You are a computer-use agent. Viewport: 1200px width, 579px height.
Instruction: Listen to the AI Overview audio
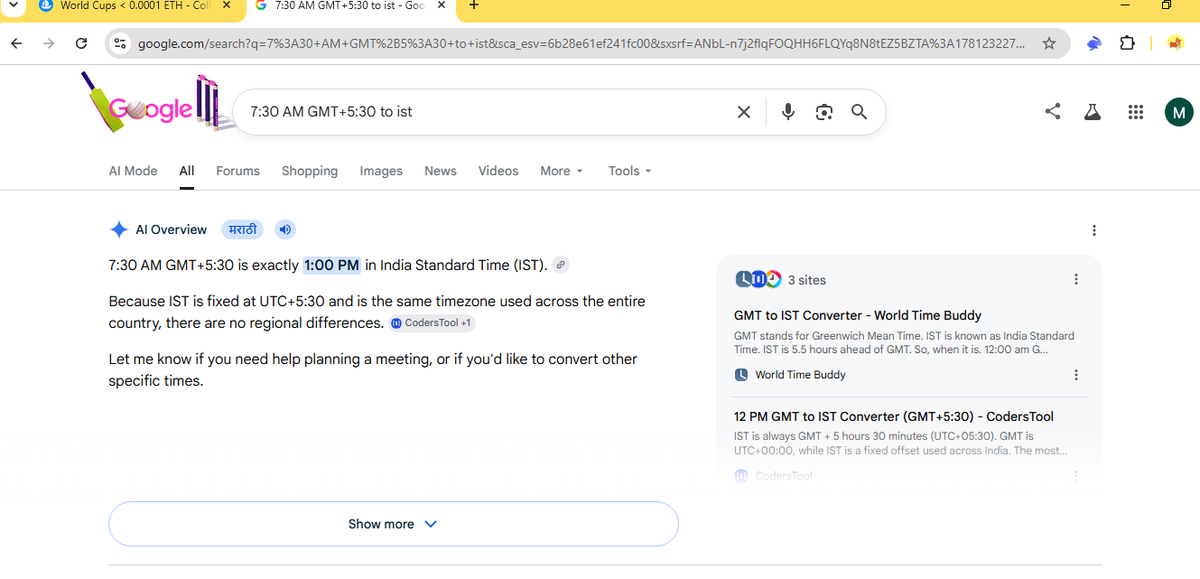[x=285, y=229]
